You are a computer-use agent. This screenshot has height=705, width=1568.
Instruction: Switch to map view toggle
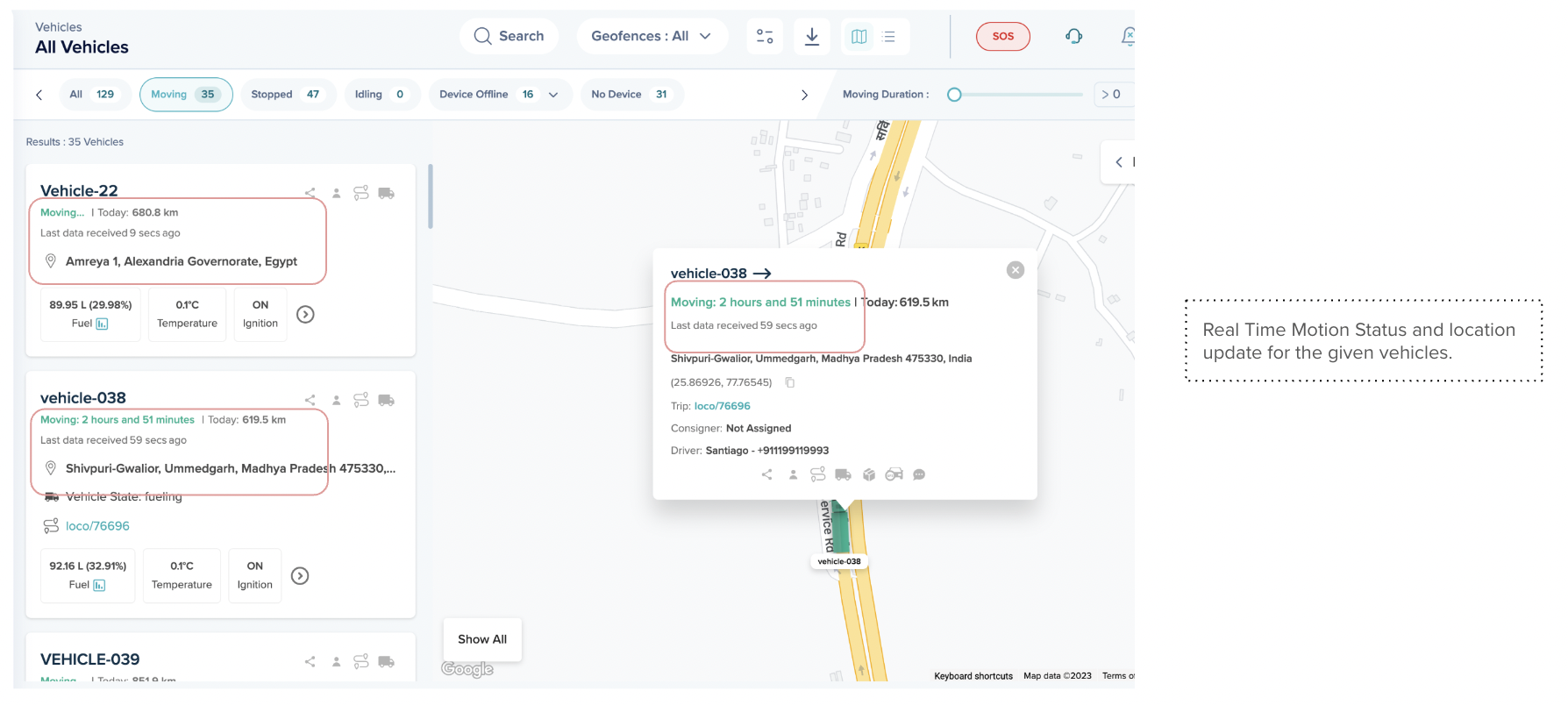click(859, 37)
